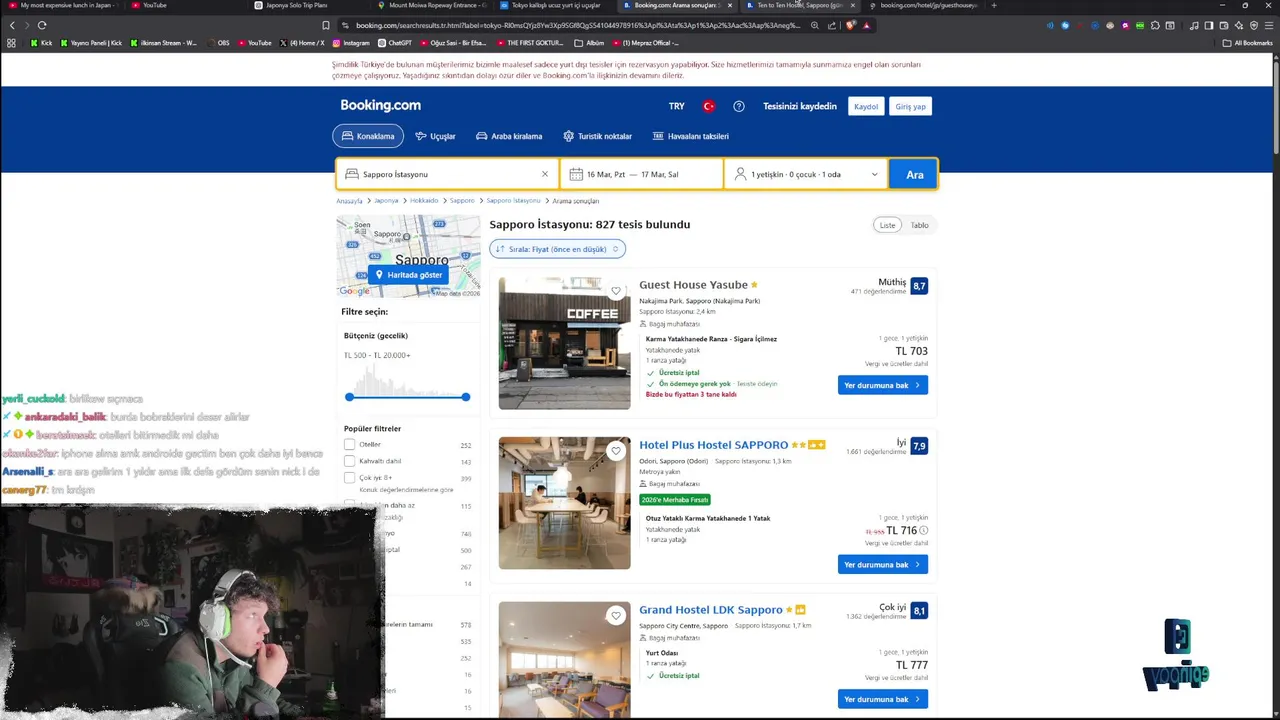Open the Kick bookmark
This screenshot has width=1280, height=720.
[42, 43]
